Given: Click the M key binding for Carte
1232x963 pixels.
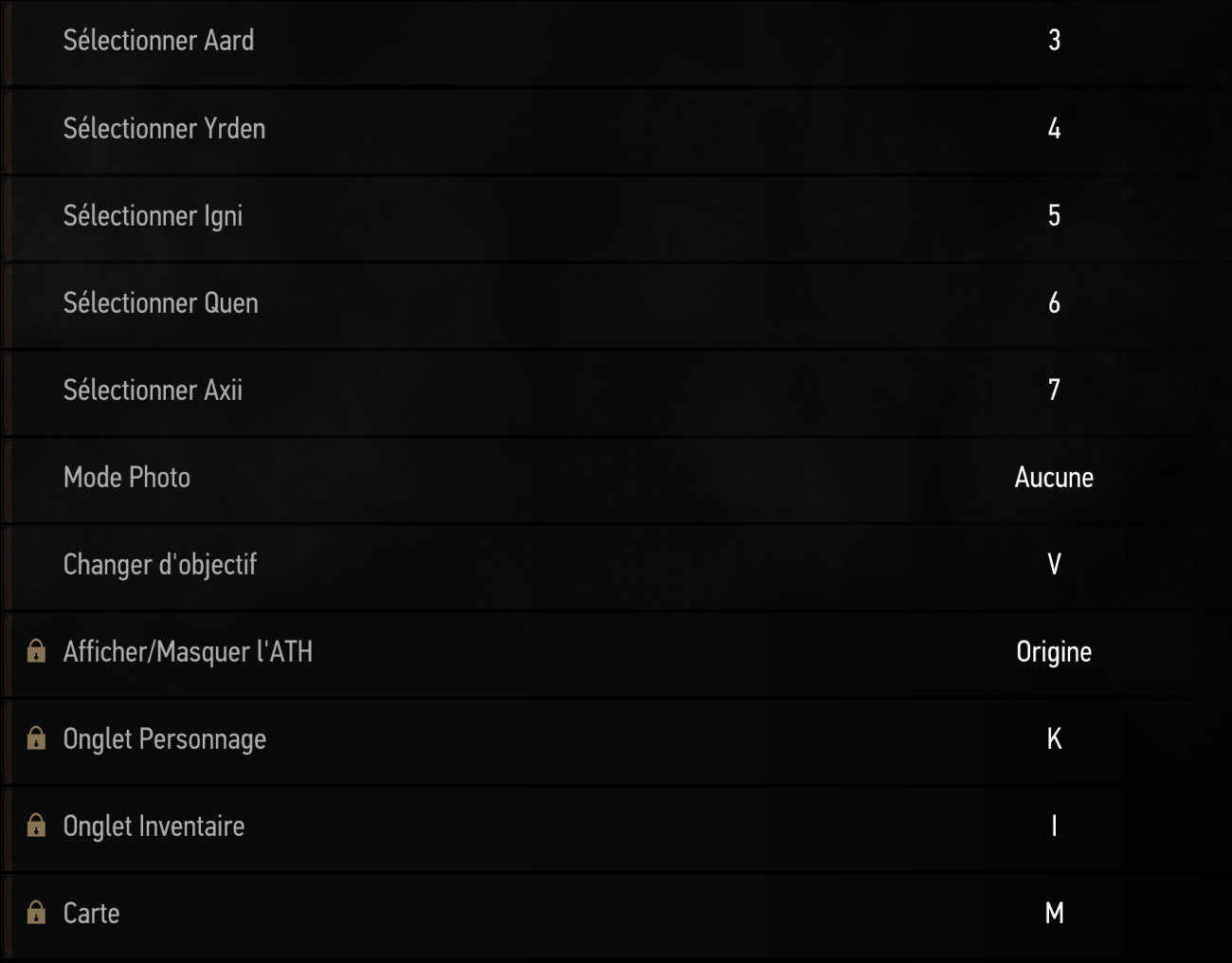Looking at the screenshot, I should coord(1054,913).
